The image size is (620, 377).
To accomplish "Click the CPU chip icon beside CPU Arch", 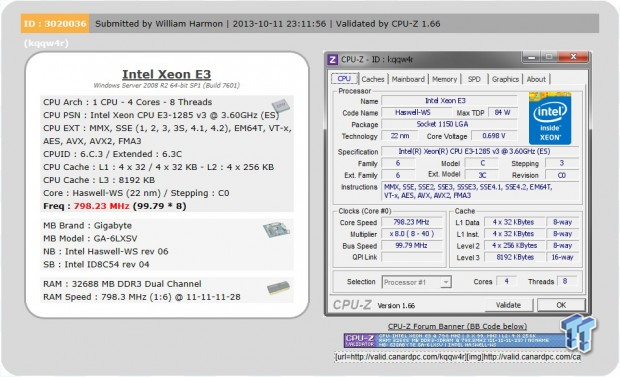I will (281, 106).
